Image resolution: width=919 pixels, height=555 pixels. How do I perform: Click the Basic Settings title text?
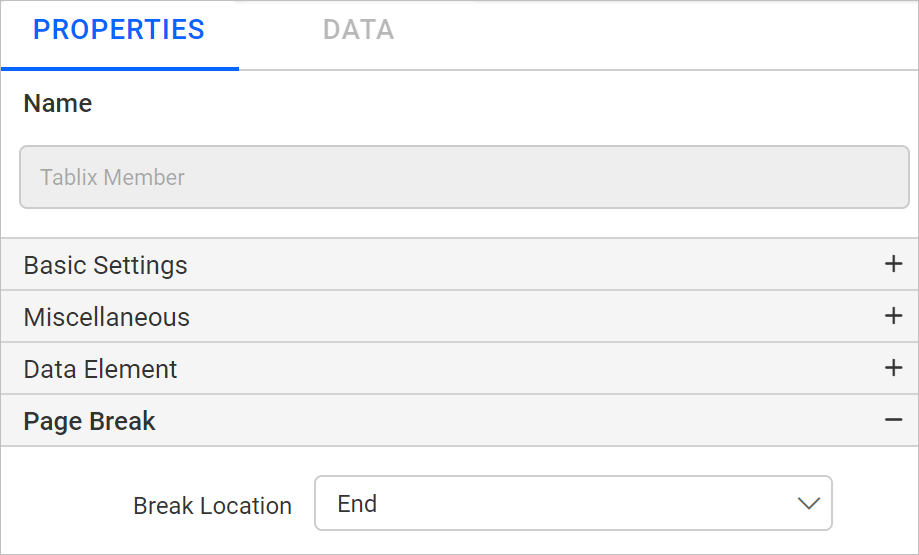105,265
